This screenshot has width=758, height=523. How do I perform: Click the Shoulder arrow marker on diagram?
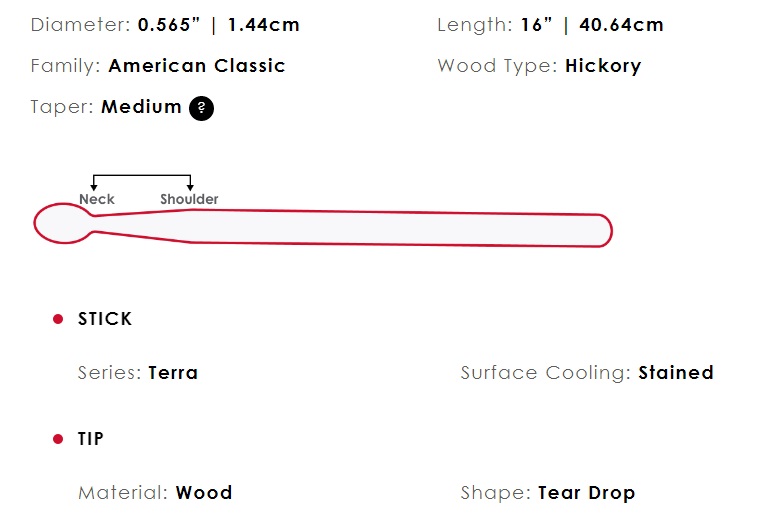[190, 186]
